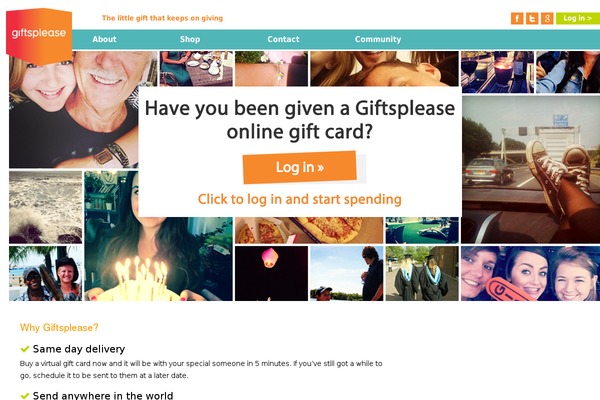The width and height of the screenshot is (600, 400).
Task: Click the Same day delivery checkmark icon
Action: pyautogui.click(x=25, y=349)
